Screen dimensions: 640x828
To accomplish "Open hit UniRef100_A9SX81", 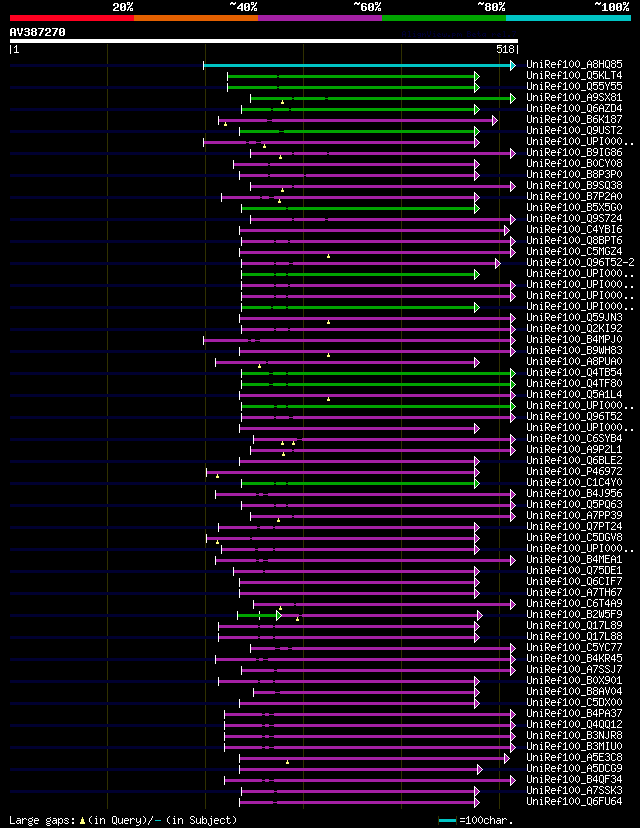I will (575, 97).
